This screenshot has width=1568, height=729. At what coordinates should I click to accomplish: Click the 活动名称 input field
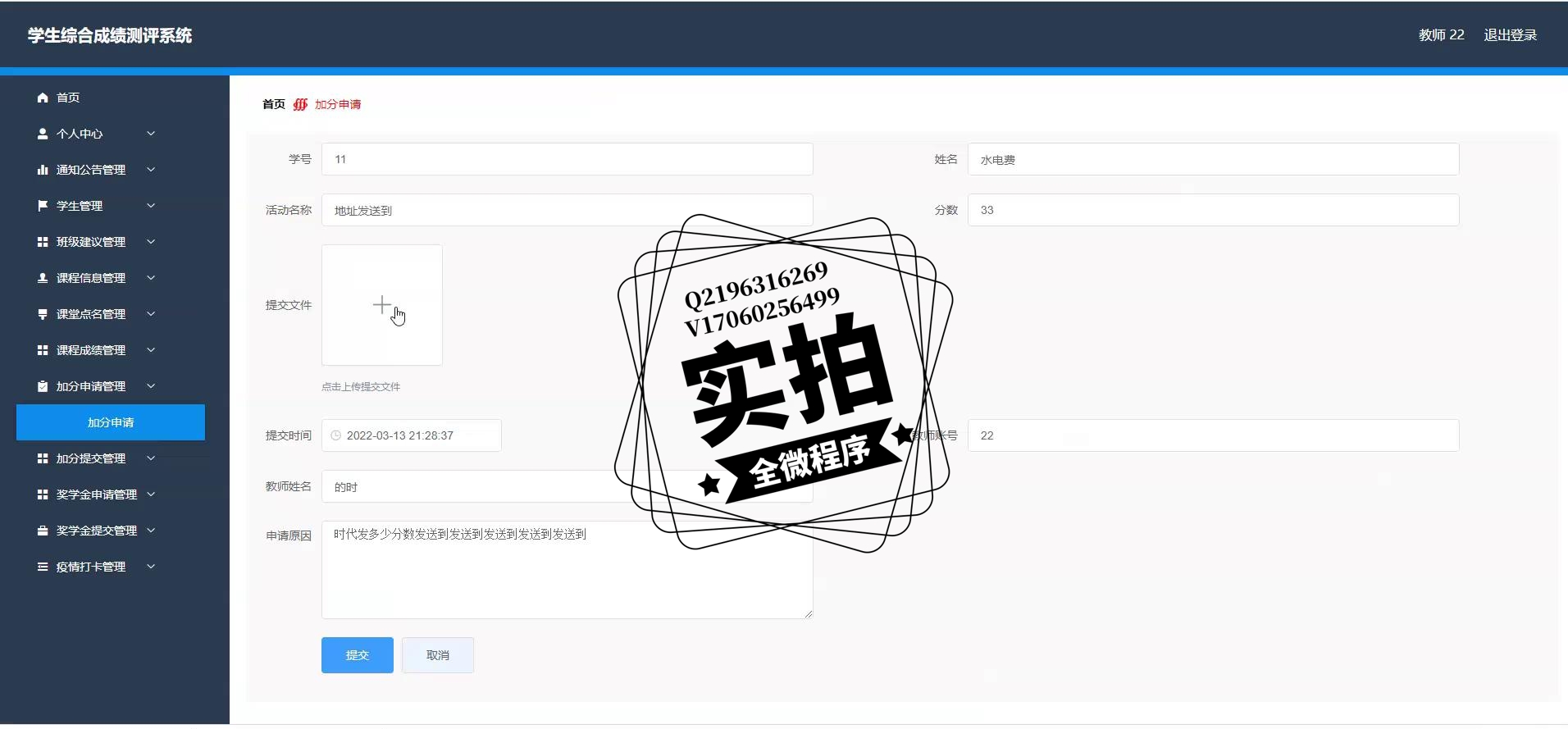click(567, 210)
